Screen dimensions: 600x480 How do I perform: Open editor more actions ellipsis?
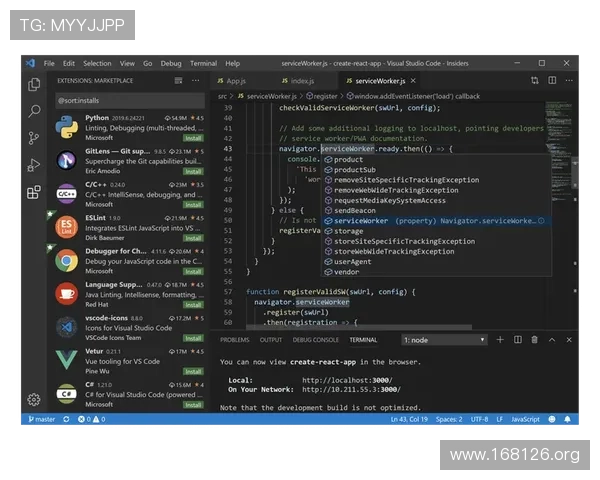[x=569, y=80]
